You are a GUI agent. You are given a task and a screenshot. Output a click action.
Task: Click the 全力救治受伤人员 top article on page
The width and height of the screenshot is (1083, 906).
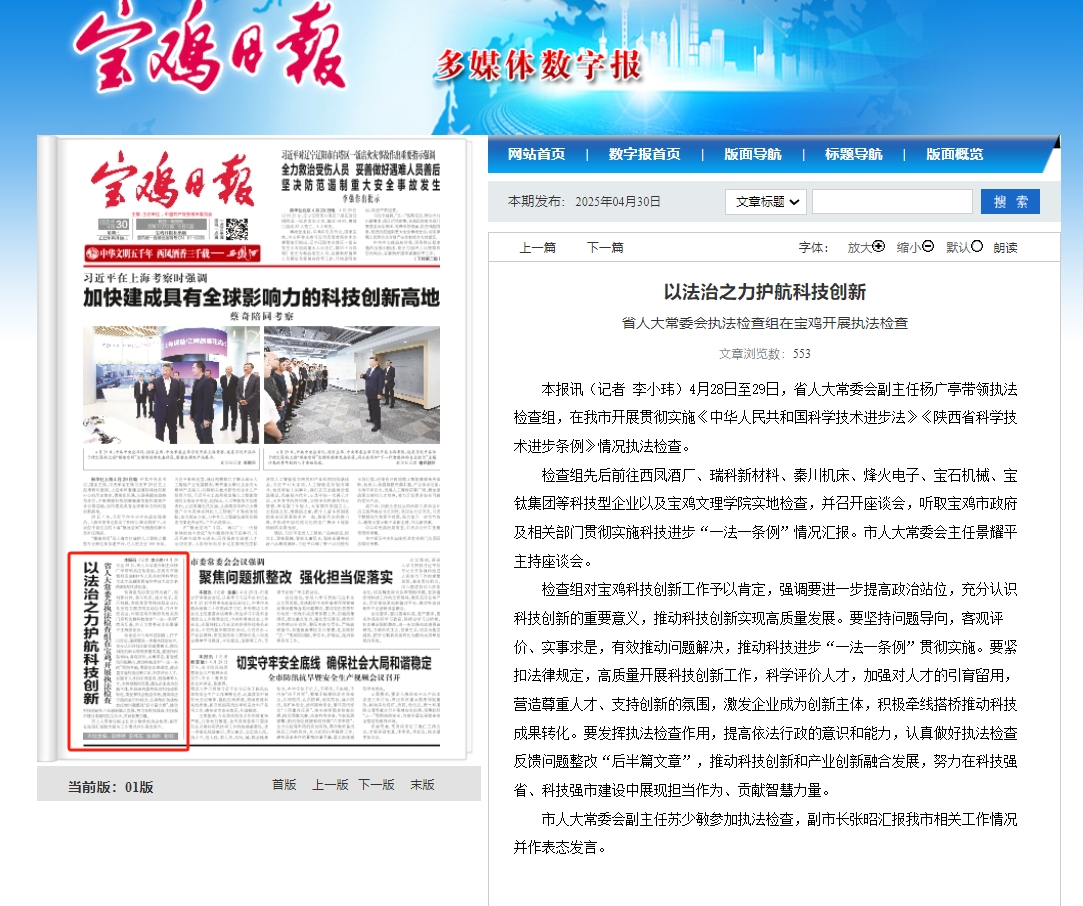tap(361, 177)
